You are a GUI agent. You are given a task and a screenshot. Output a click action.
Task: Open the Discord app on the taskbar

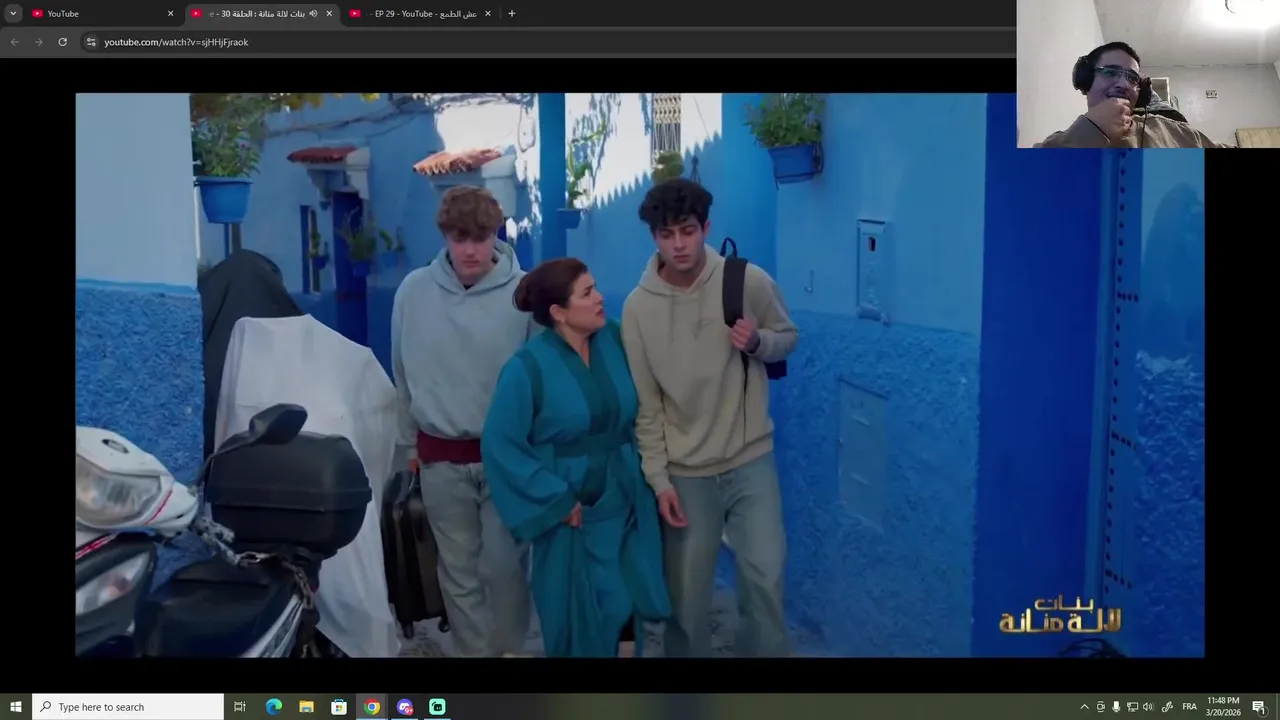click(405, 707)
